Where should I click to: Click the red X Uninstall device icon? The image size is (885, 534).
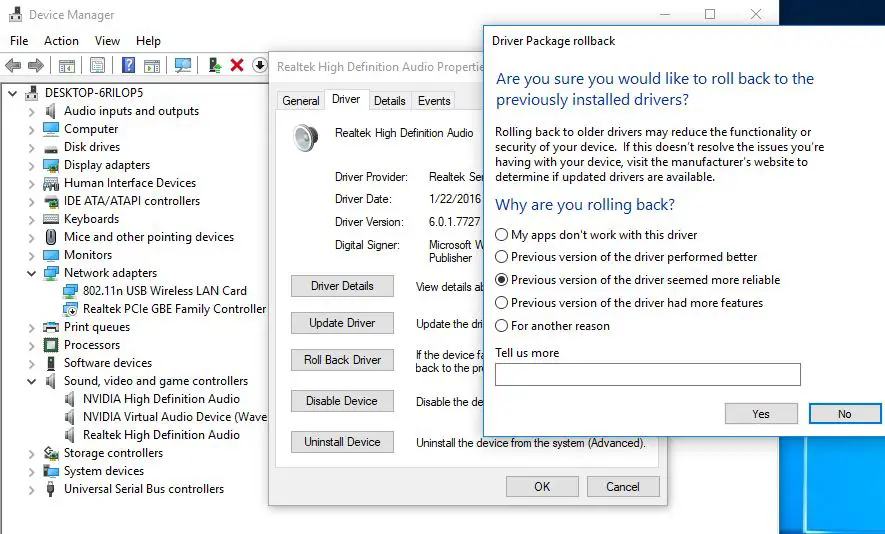[237, 65]
